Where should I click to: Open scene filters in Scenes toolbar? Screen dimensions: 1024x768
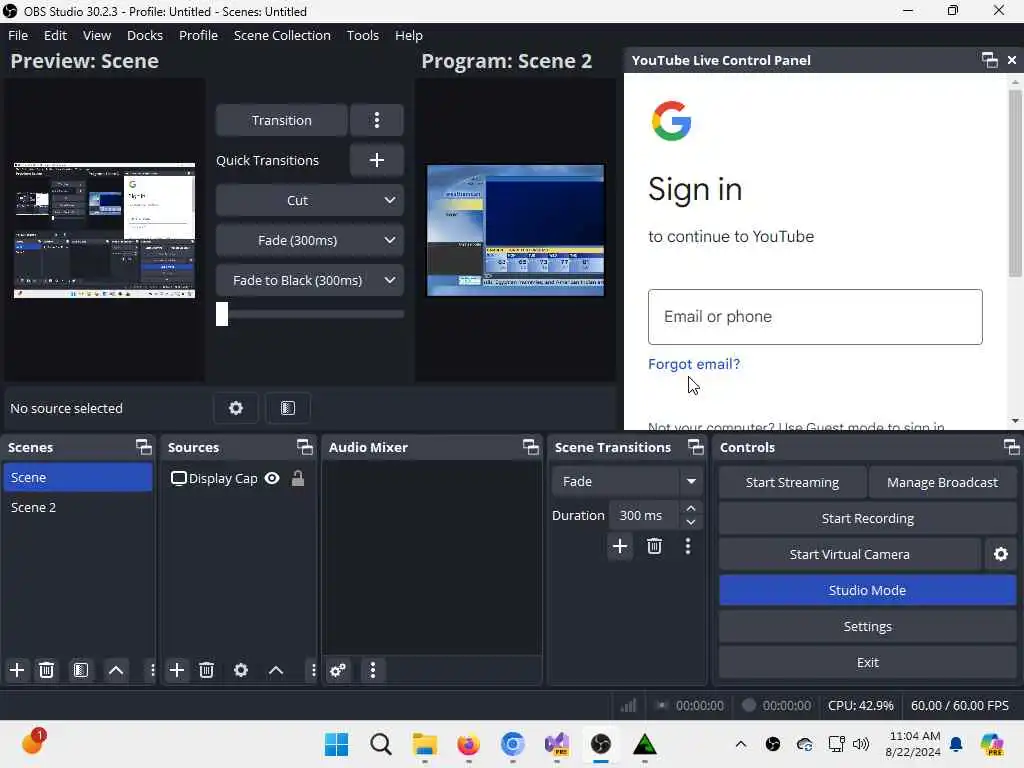[x=80, y=670]
